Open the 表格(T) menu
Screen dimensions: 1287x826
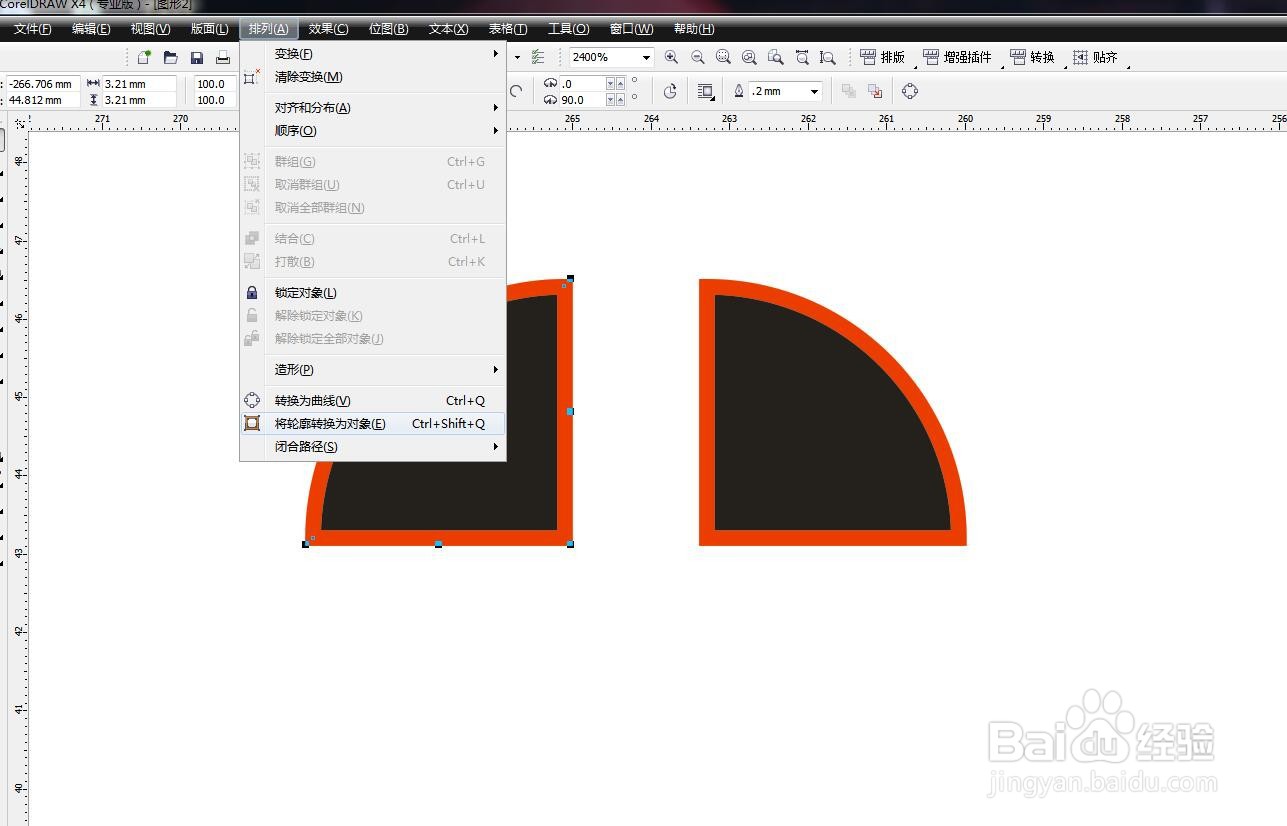pyautogui.click(x=508, y=29)
